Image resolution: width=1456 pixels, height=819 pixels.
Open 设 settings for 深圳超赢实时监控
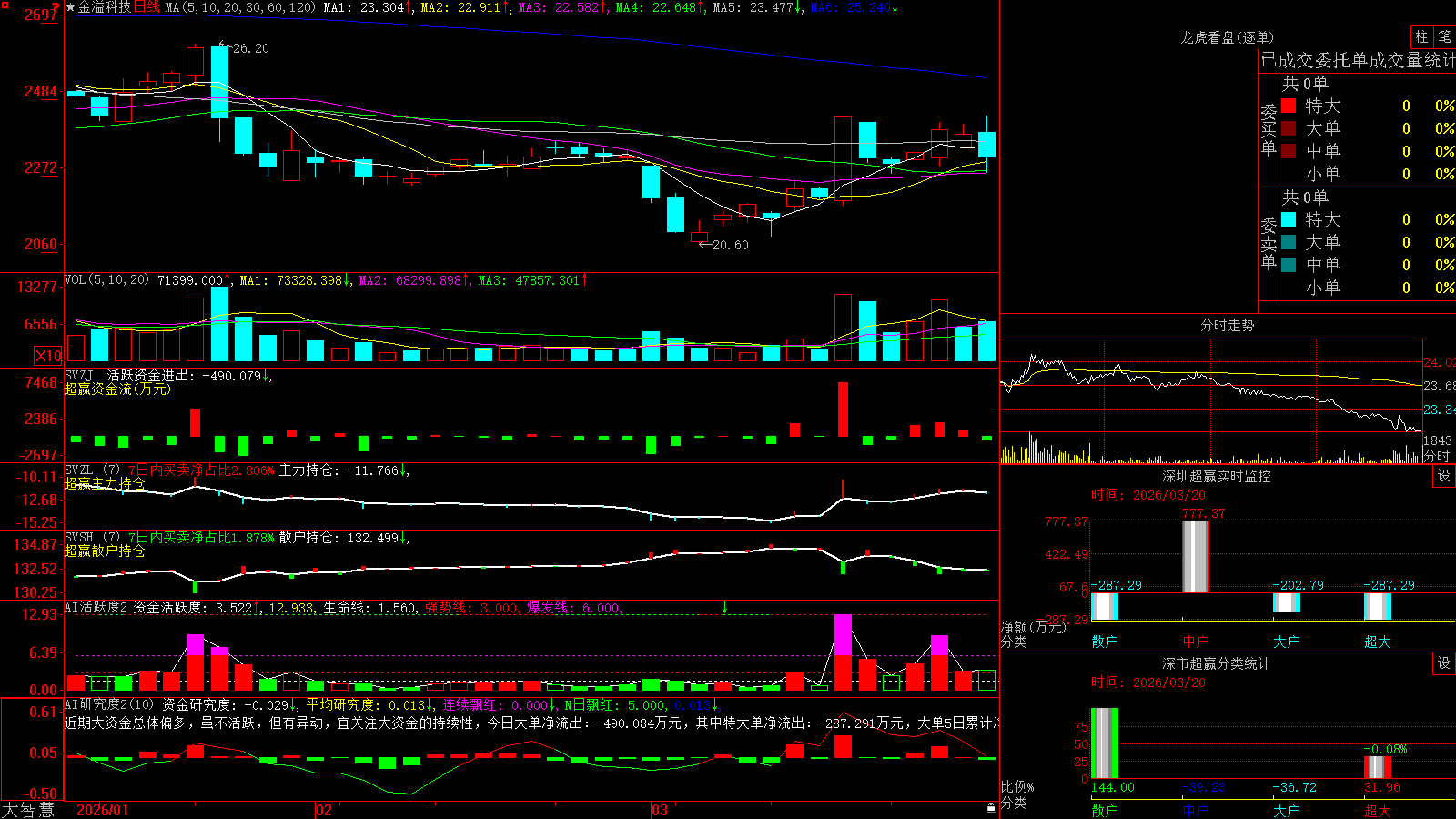[x=1444, y=476]
